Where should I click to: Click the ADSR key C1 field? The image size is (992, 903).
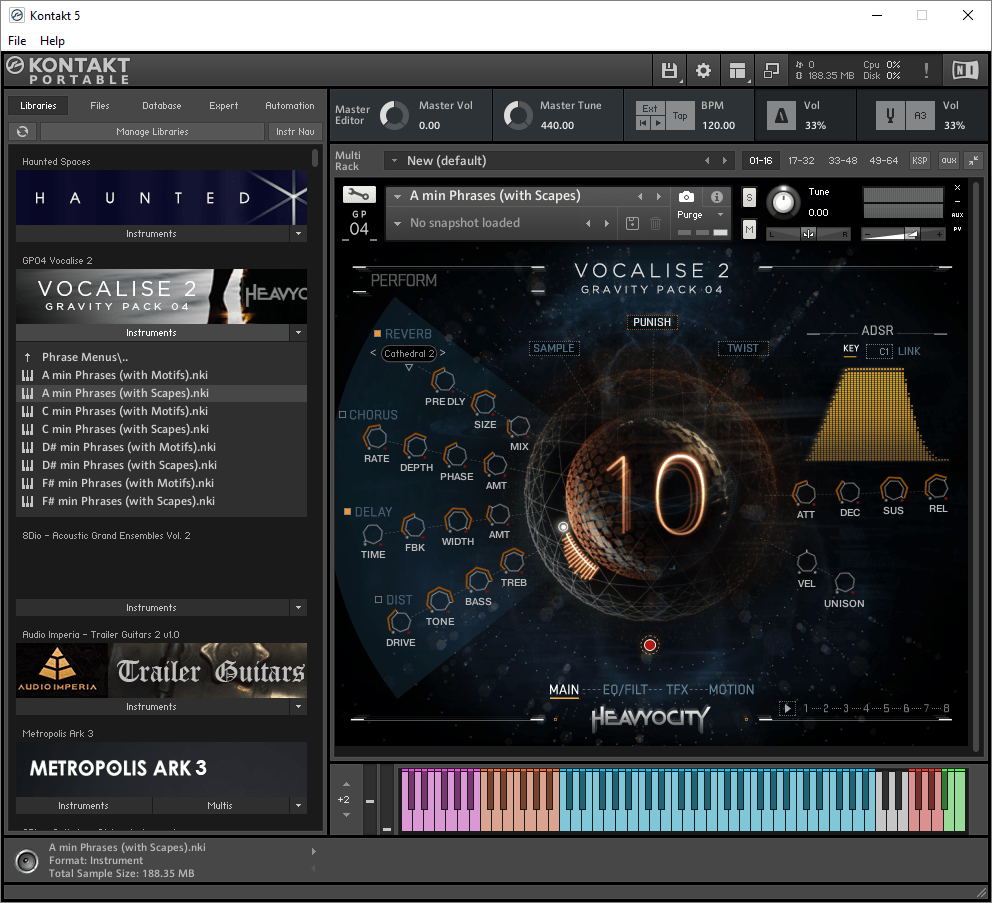coord(879,351)
